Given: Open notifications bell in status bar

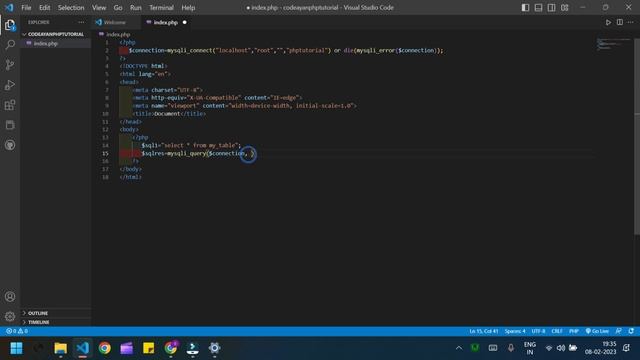Looking at the screenshot, I should 631,331.
